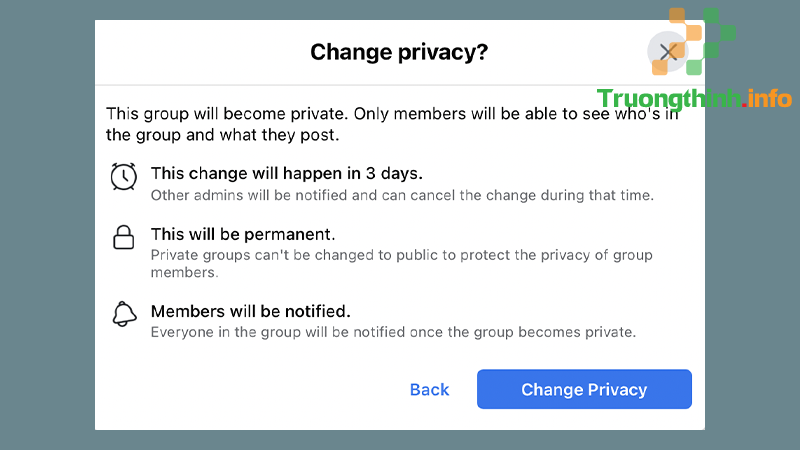Click the notification bell icon

click(x=124, y=313)
